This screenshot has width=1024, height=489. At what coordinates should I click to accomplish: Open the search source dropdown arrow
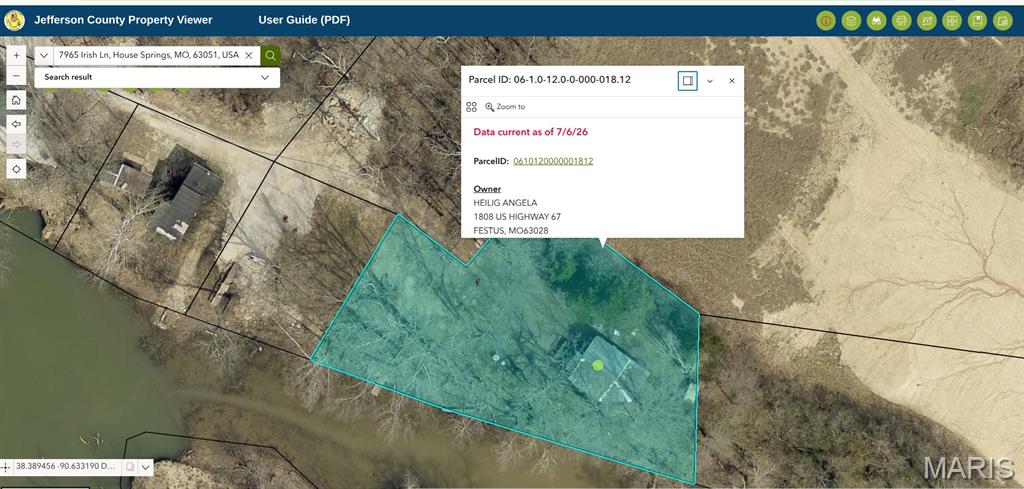tap(44, 55)
